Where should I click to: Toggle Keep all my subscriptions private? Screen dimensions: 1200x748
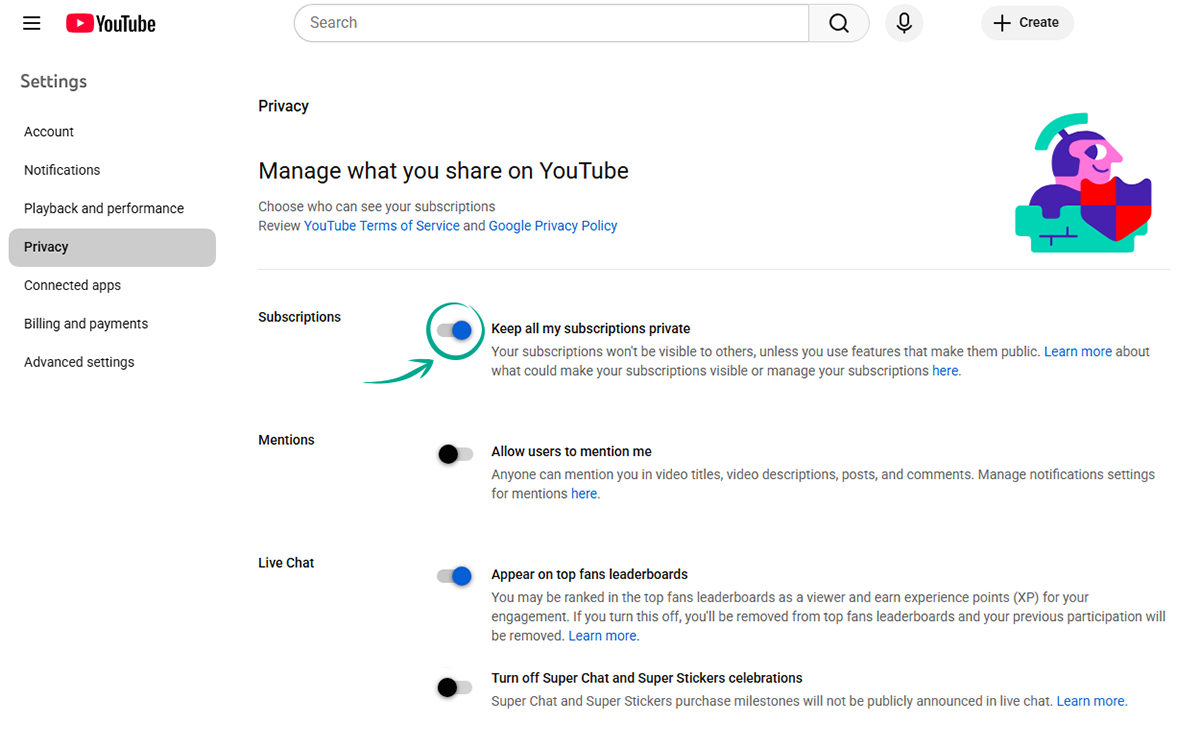click(455, 330)
